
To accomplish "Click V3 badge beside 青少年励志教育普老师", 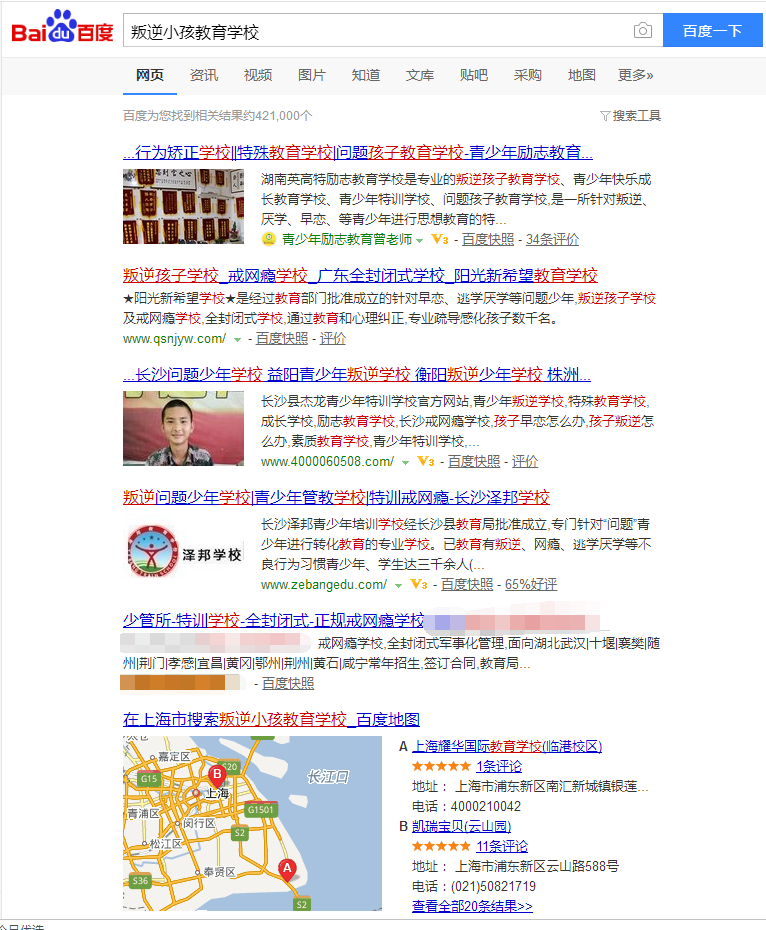I will tap(440, 240).
